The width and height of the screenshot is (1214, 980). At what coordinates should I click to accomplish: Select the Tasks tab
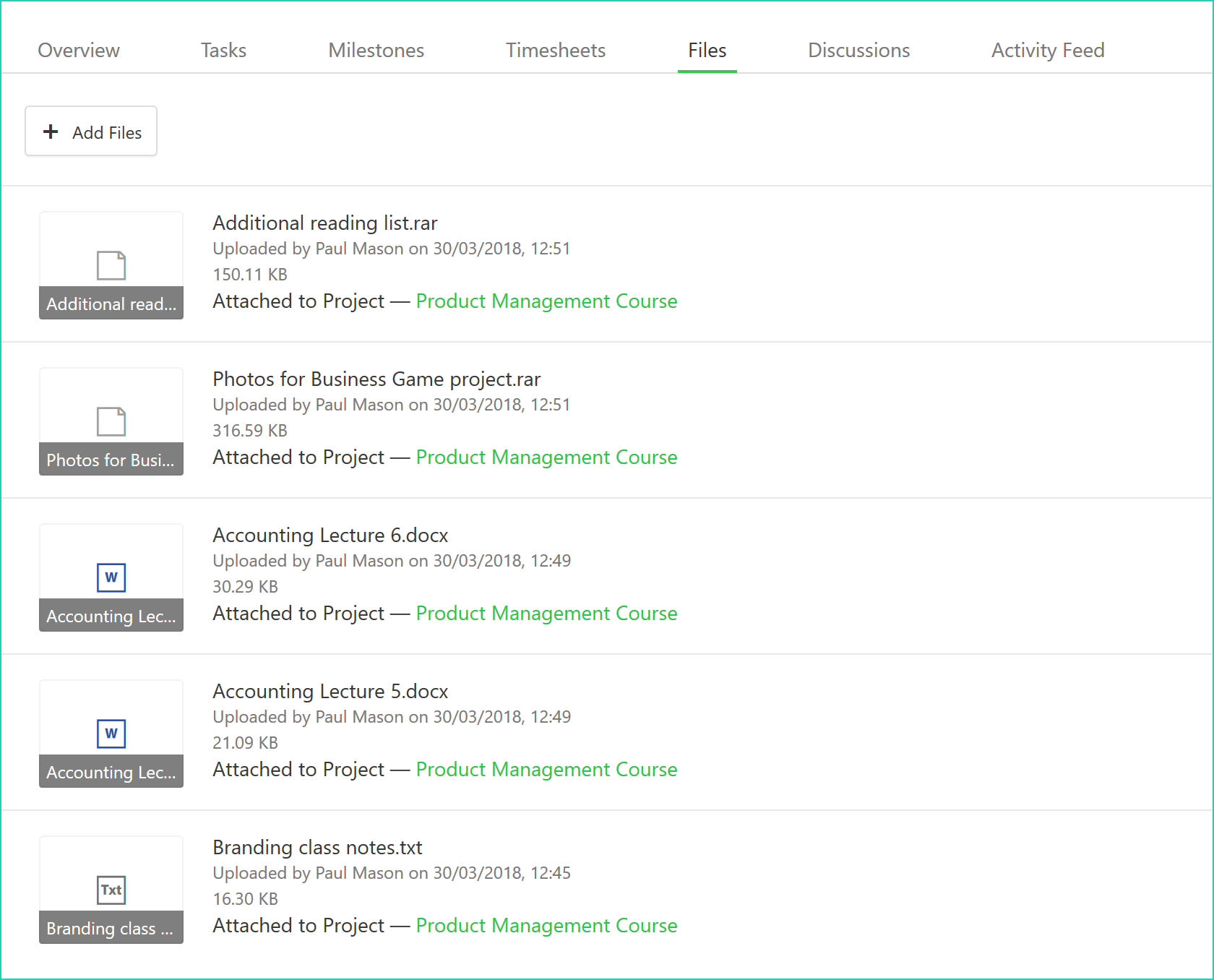click(223, 50)
